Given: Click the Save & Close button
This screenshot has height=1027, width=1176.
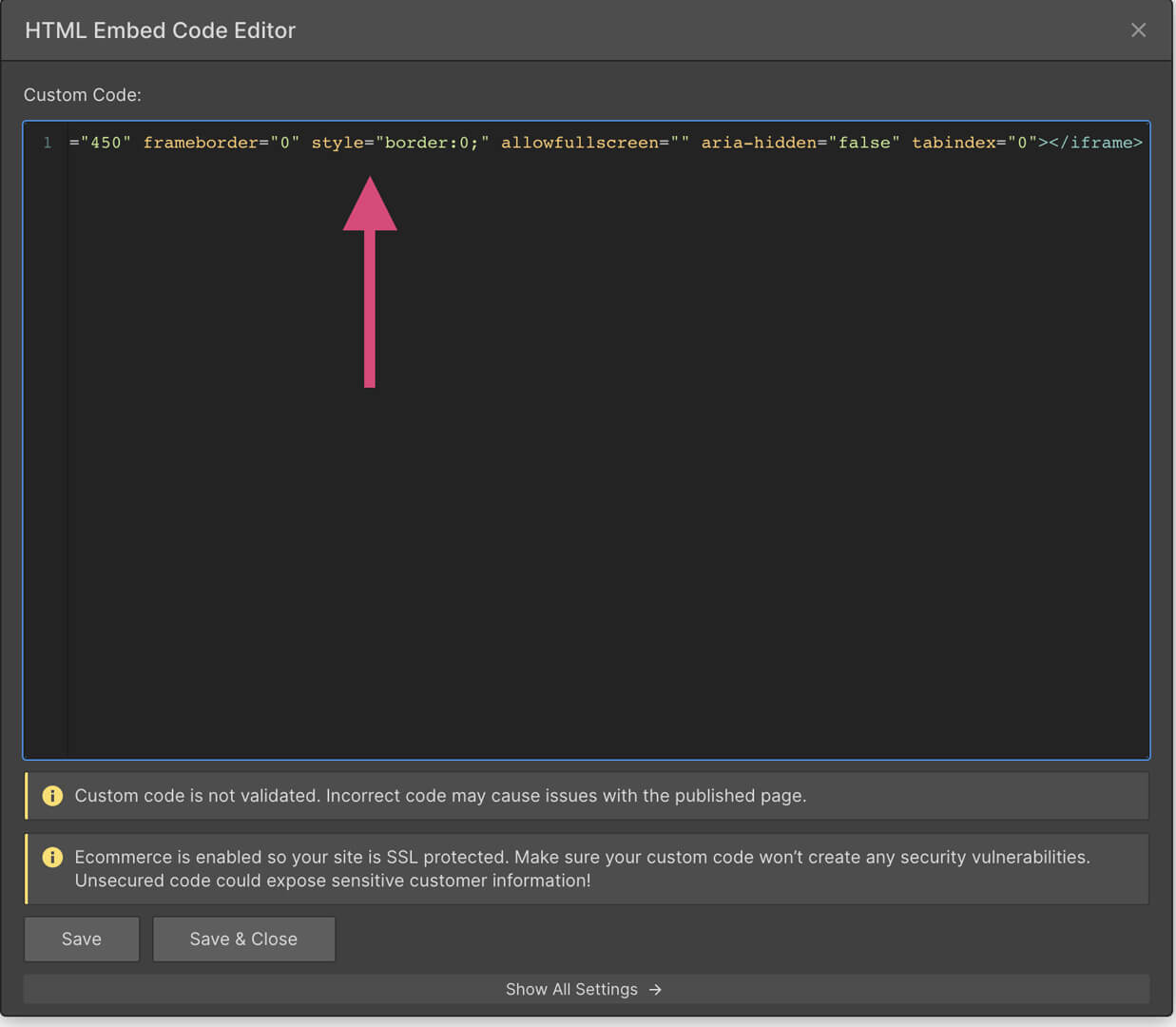Looking at the screenshot, I should click(243, 939).
